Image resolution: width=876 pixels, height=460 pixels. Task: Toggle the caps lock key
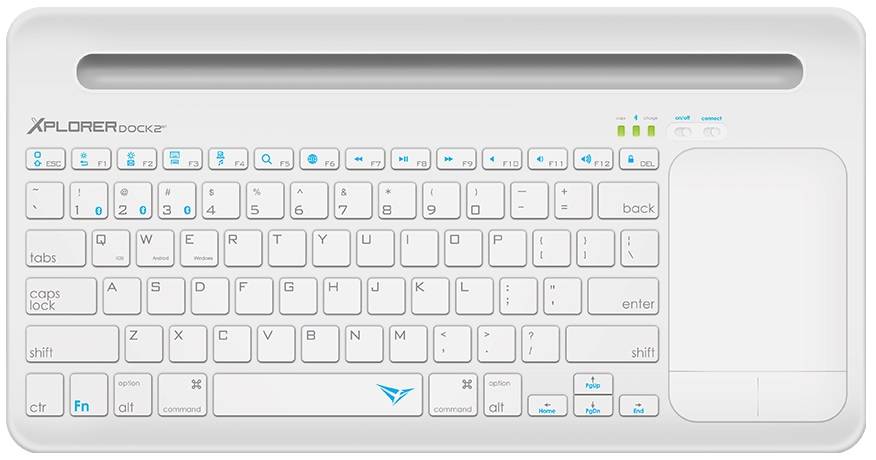click(x=61, y=296)
